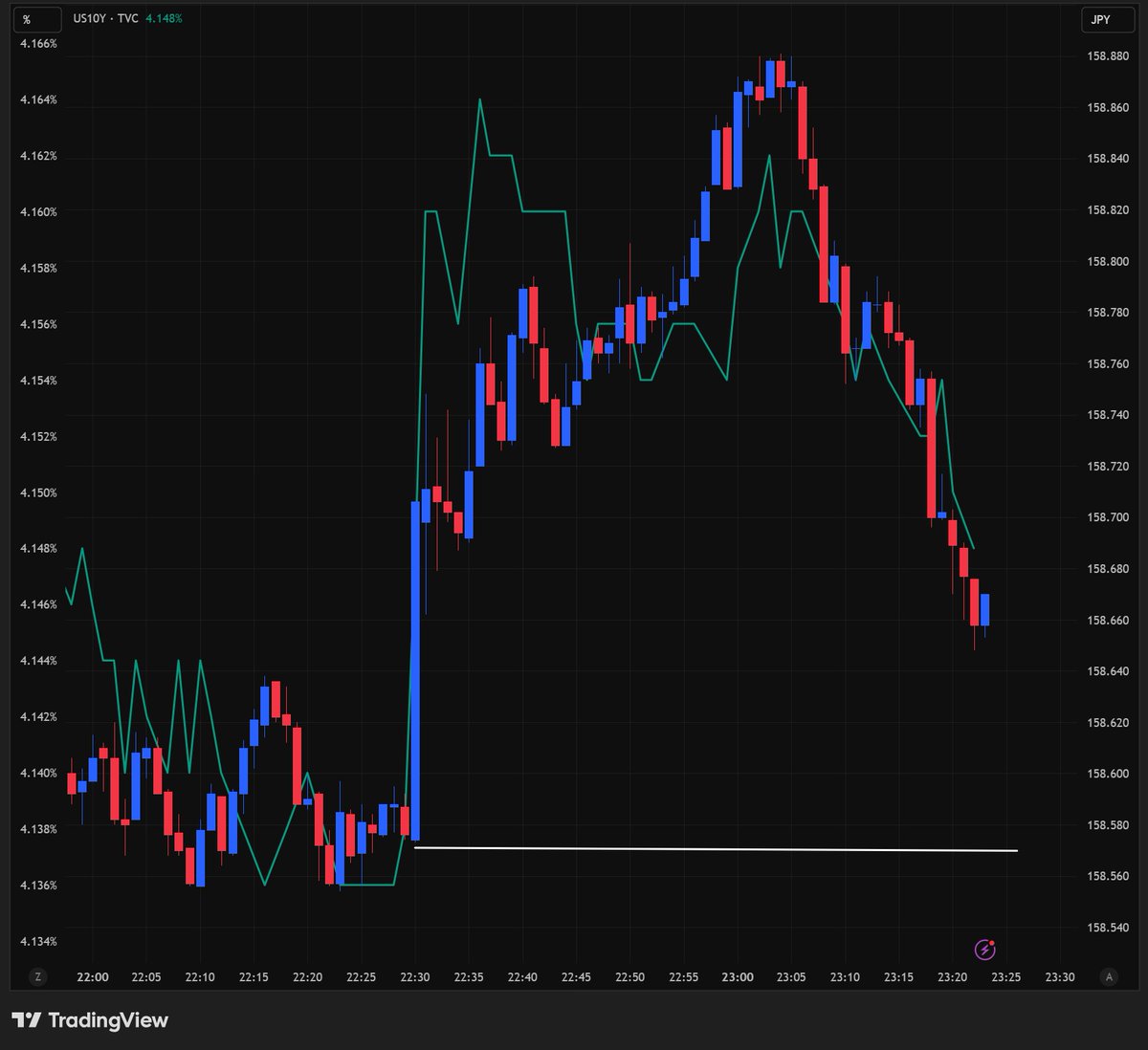Click the 22:15 time axis label
1148x1050 pixels.
tap(254, 977)
